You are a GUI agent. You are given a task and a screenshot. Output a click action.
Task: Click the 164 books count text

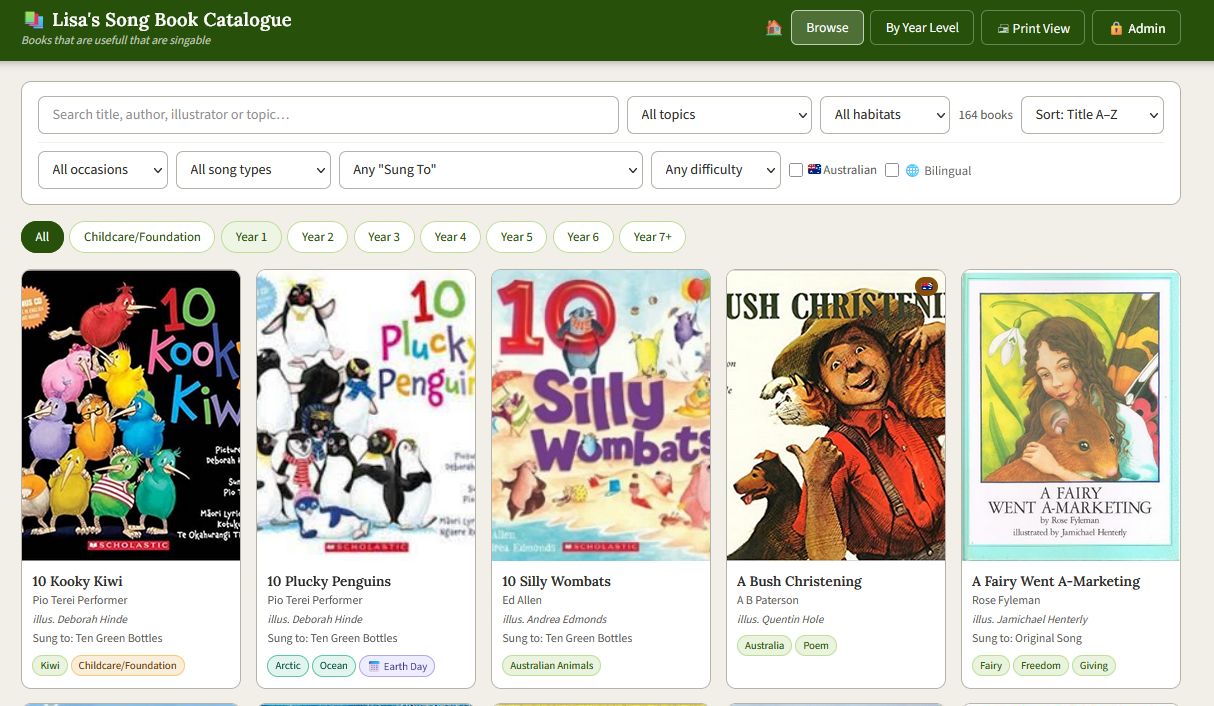coord(985,115)
